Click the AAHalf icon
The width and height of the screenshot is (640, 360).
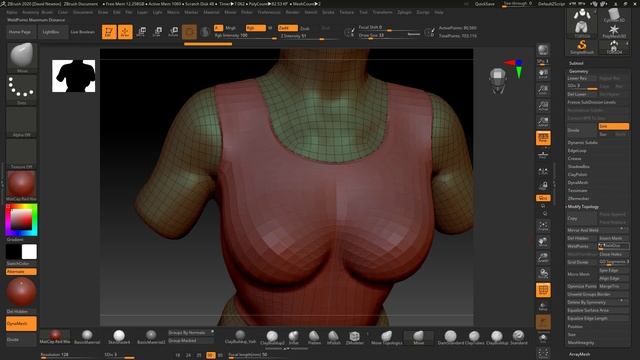pyautogui.click(x=543, y=122)
